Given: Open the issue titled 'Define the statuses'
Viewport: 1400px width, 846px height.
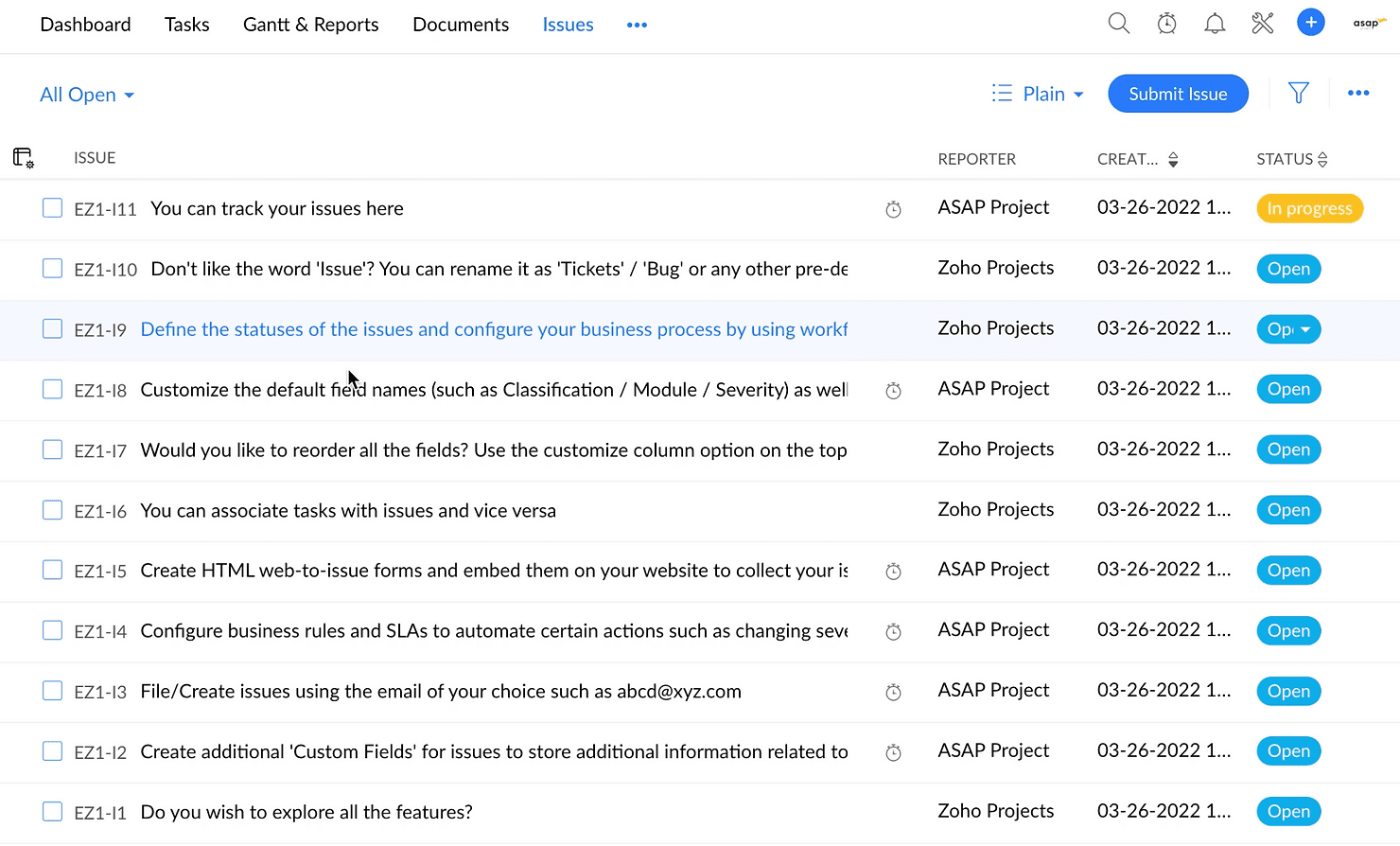Looking at the screenshot, I should pyautogui.click(x=493, y=329).
